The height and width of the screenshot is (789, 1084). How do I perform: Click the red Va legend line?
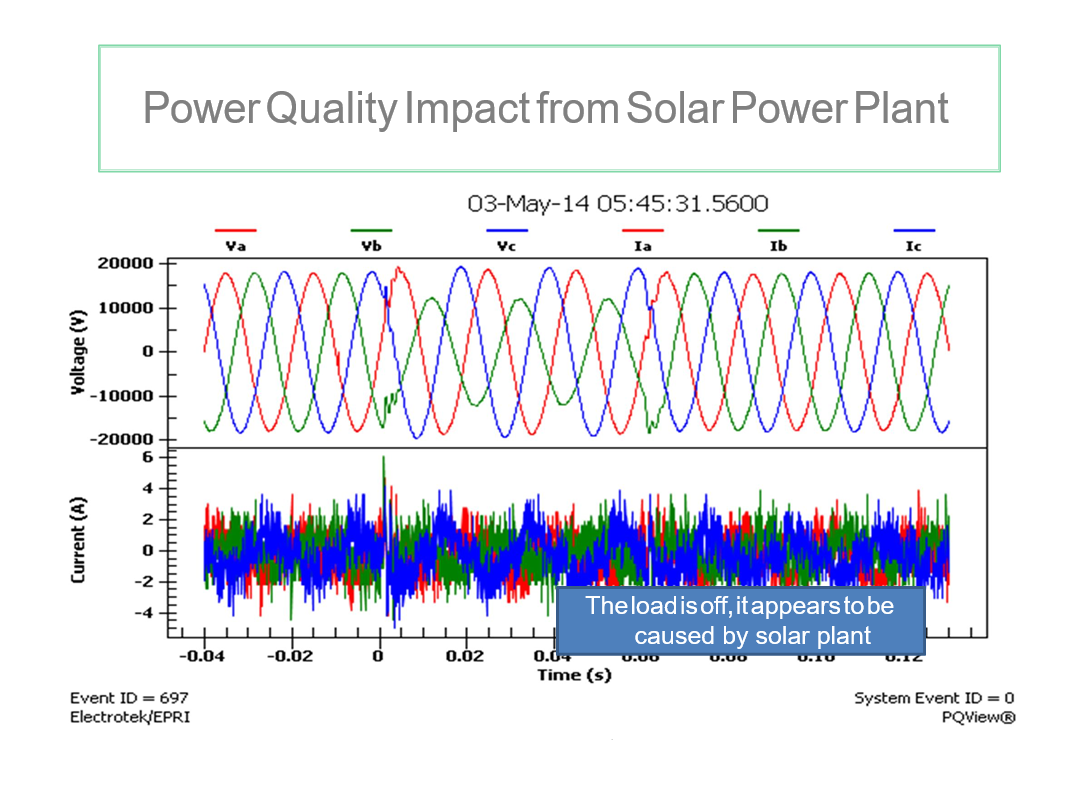click(x=235, y=231)
